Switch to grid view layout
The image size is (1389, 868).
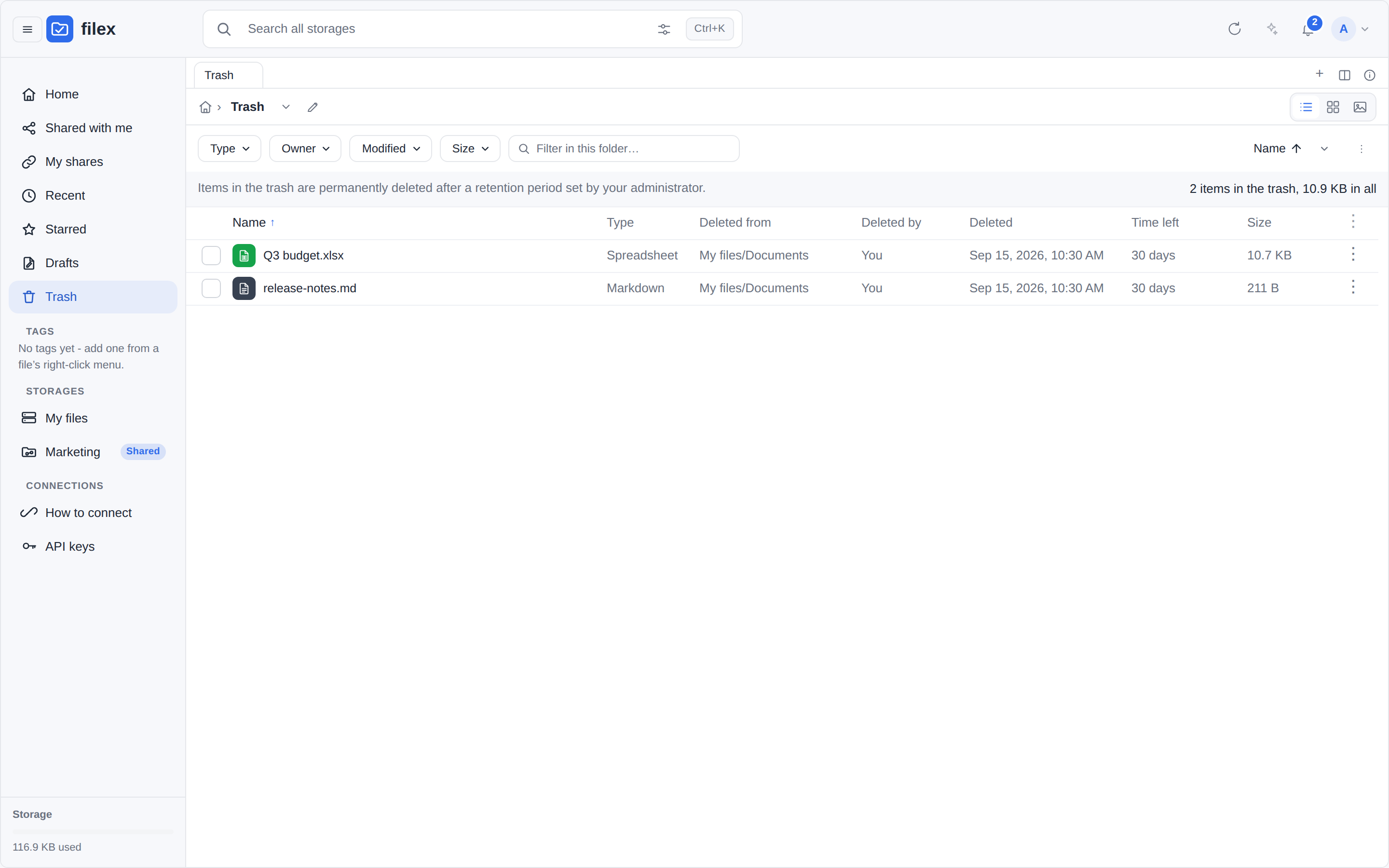click(x=1333, y=108)
